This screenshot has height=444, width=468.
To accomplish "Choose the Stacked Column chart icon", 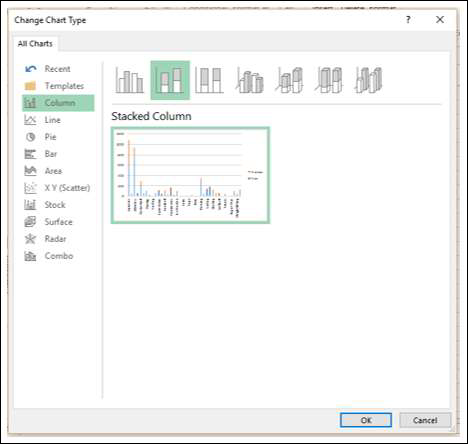I will pos(170,80).
